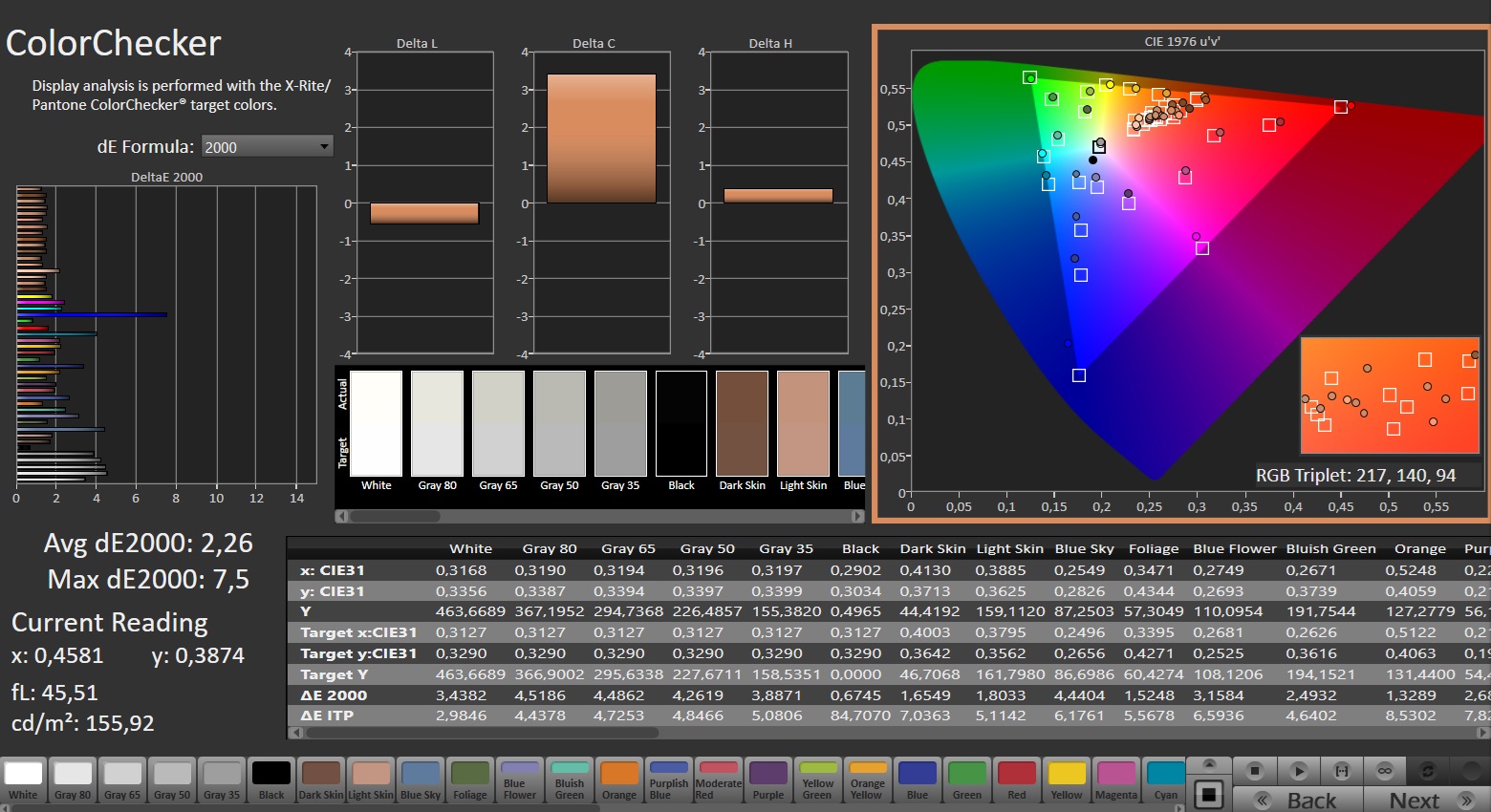Click the large black square pattern icon
This screenshot has width=1491, height=812.
pos(1209,794)
